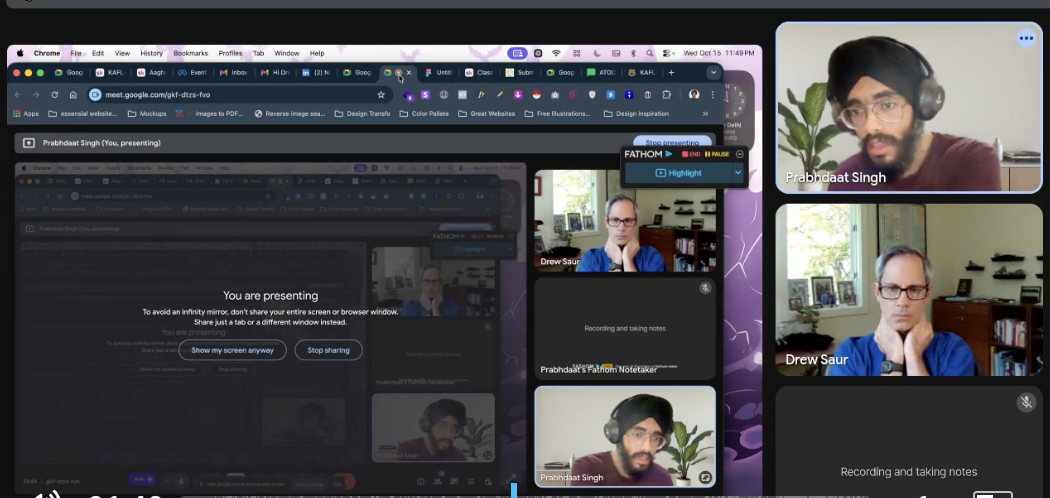Click site info icon in address bar
The width and height of the screenshot is (1050, 498).
tap(95, 95)
